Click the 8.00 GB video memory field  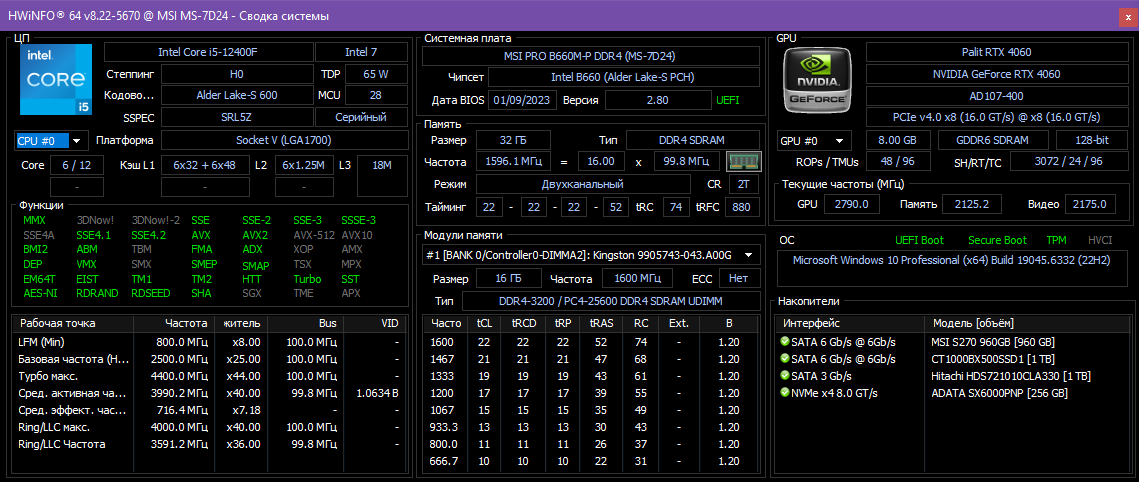(x=899, y=141)
